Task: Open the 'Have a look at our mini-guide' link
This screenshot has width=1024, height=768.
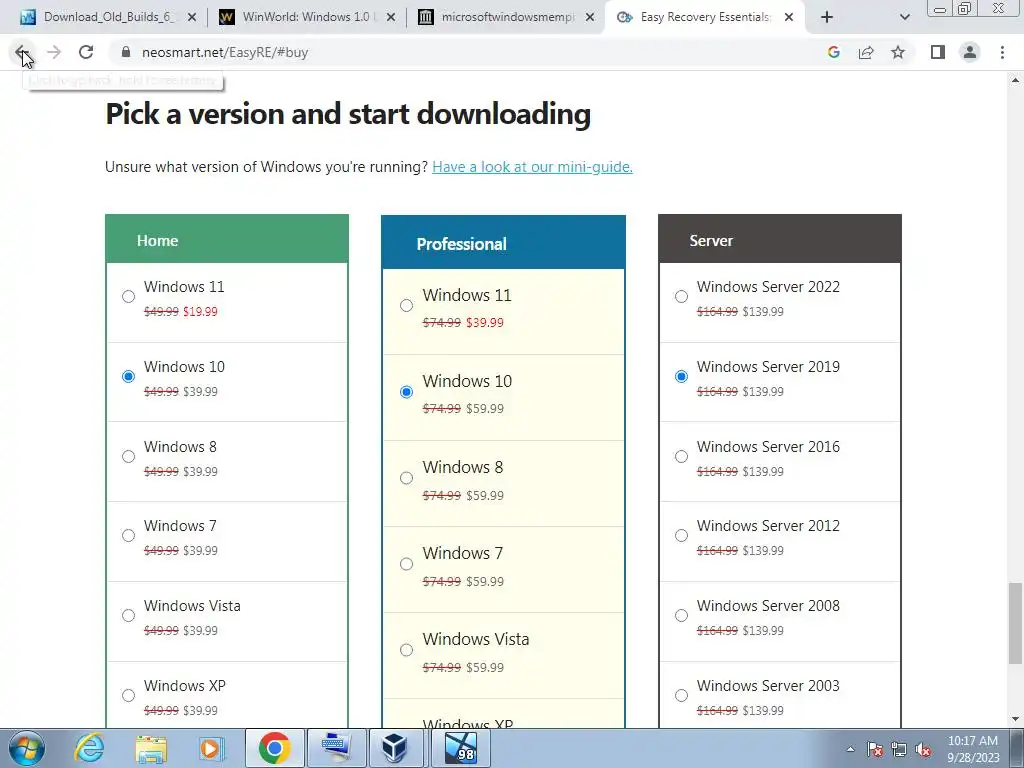Action: 532,167
